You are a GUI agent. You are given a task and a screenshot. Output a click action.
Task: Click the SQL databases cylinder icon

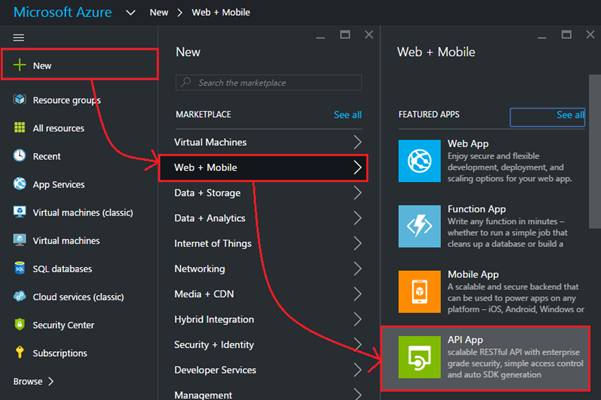pos(19,268)
